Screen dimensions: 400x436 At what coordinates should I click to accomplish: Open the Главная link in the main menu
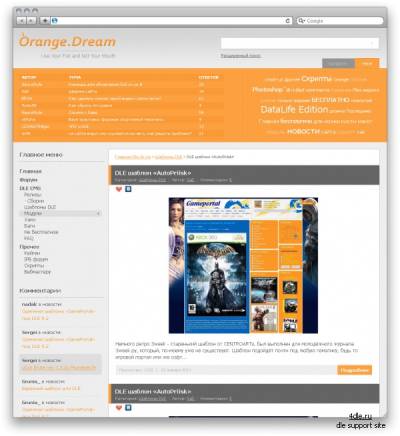(x=31, y=171)
